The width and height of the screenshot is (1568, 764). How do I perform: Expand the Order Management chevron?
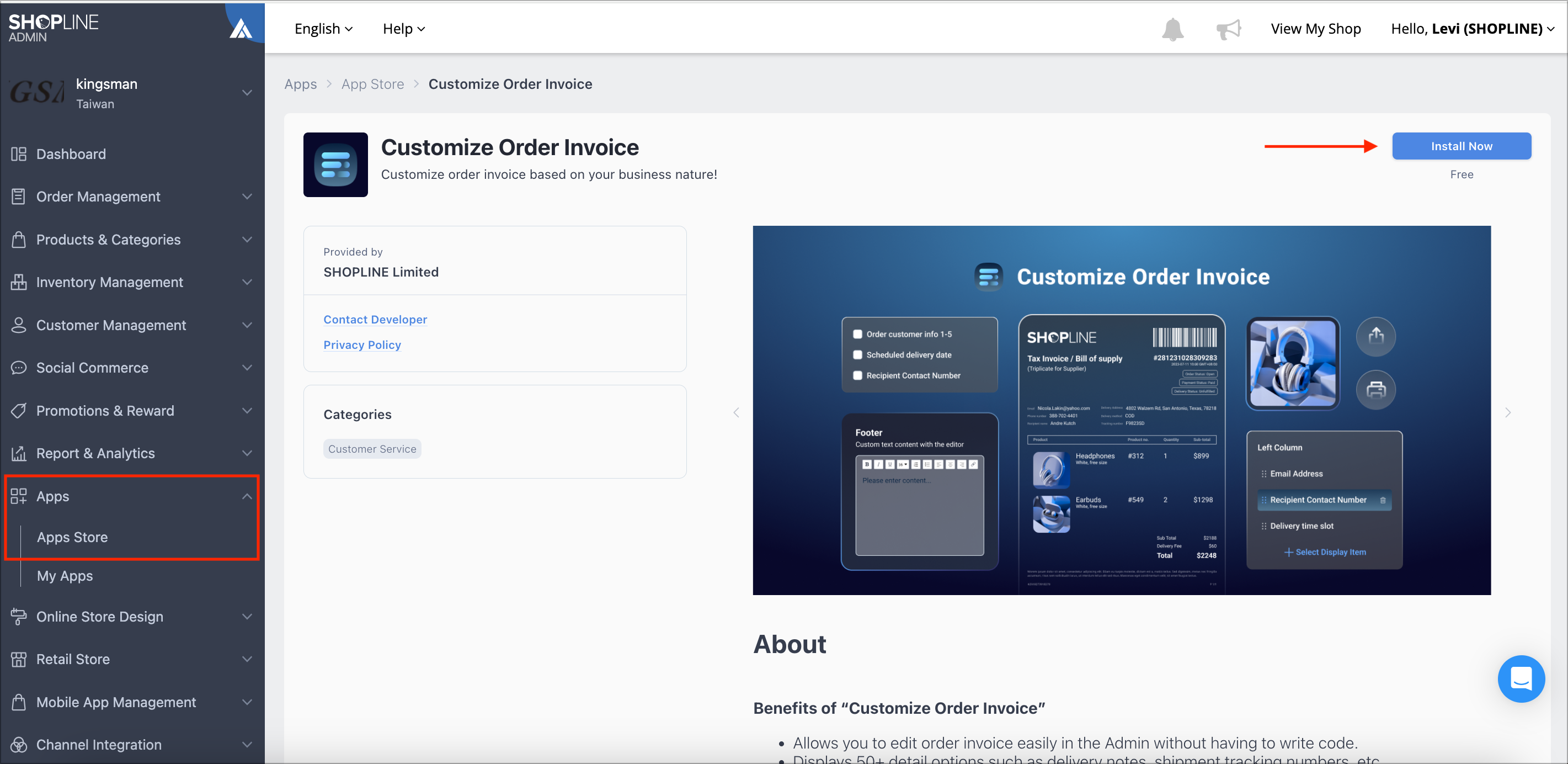click(247, 196)
